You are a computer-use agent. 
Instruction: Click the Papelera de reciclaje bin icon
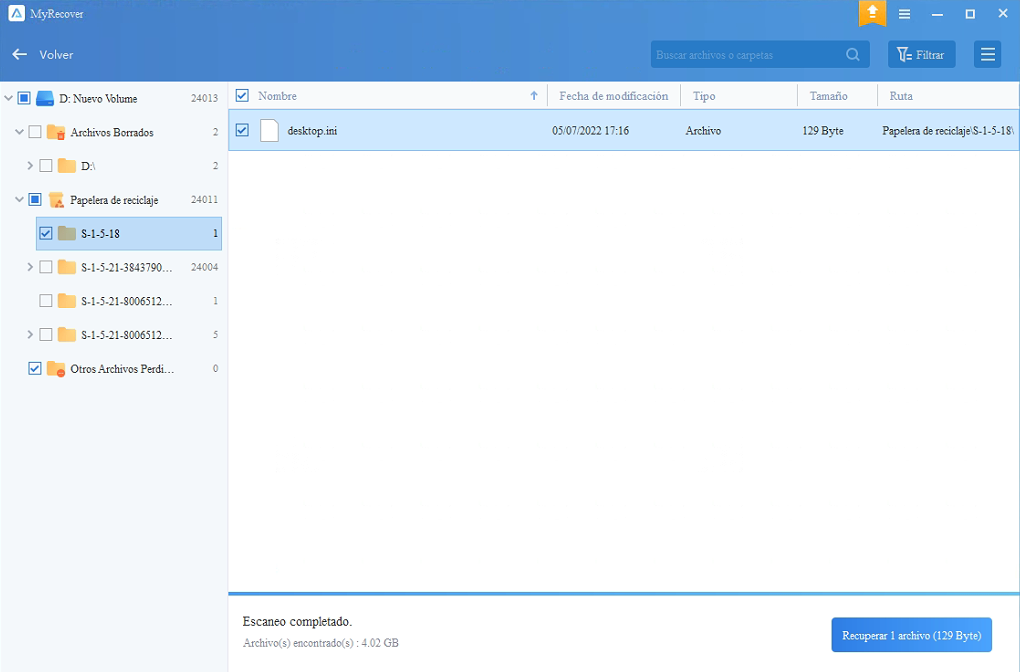click(x=57, y=200)
